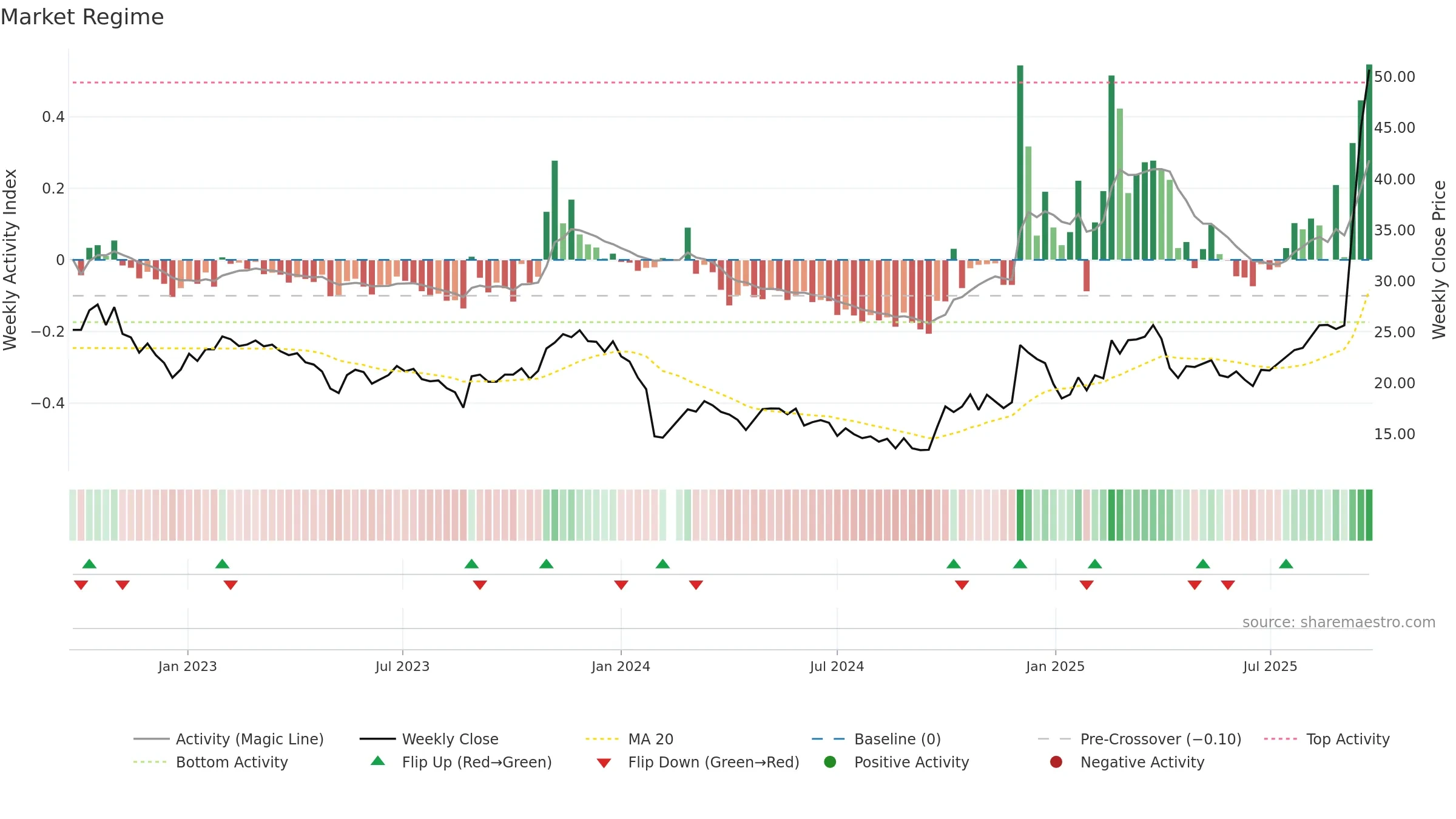Click the Jul 2025 date label
1456x819 pixels.
pos(1270,666)
